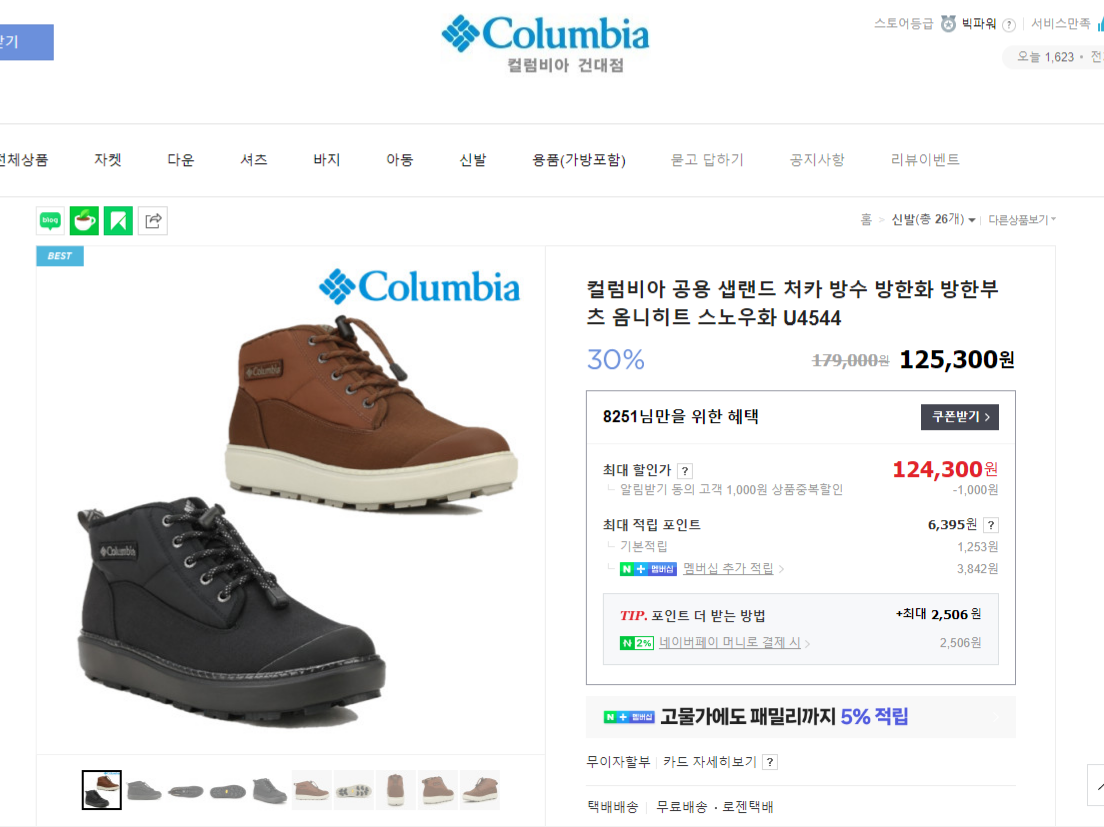This screenshot has height=827, width=1104.
Task: Expand 네이버페이 머니로 결제 시 link
Action: click(729, 643)
